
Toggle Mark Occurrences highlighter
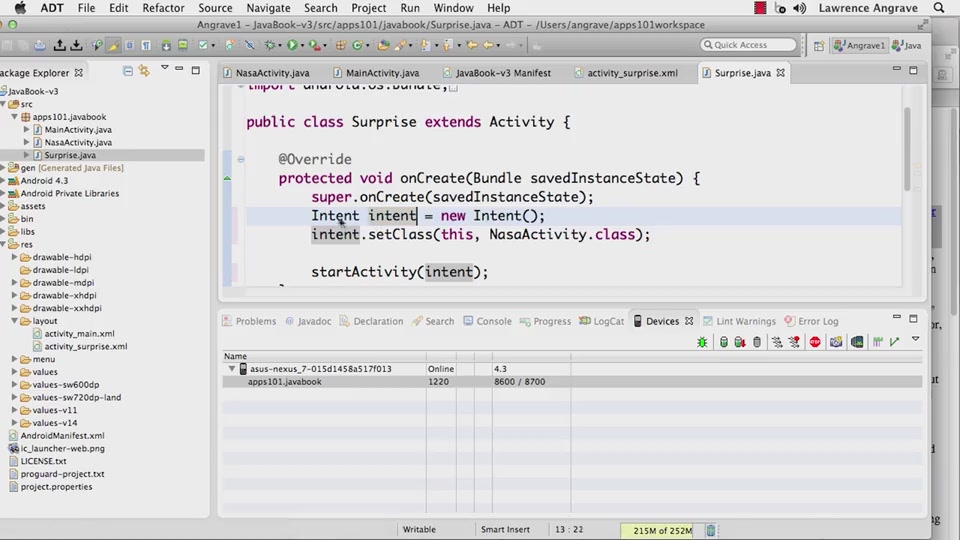pyautogui.click(x=113, y=45)
